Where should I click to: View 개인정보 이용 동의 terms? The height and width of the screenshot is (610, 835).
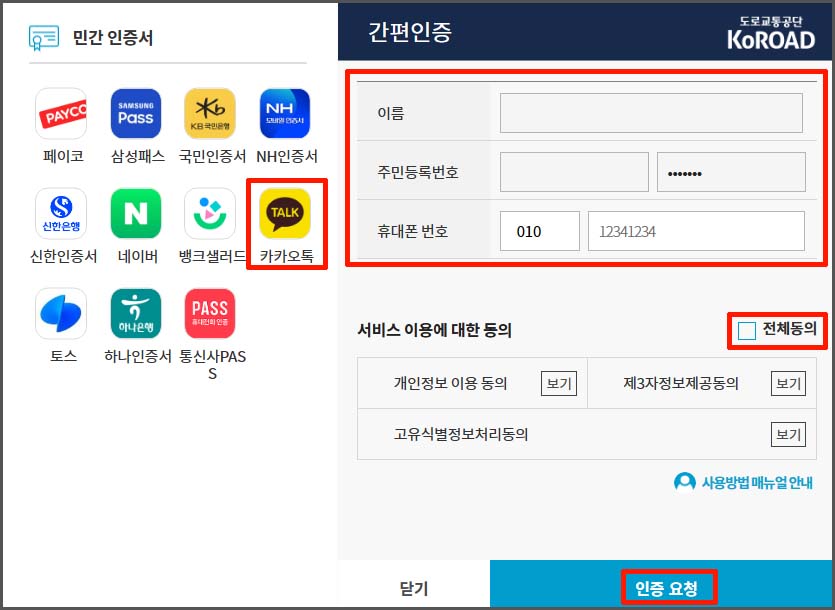pos(559,384)
